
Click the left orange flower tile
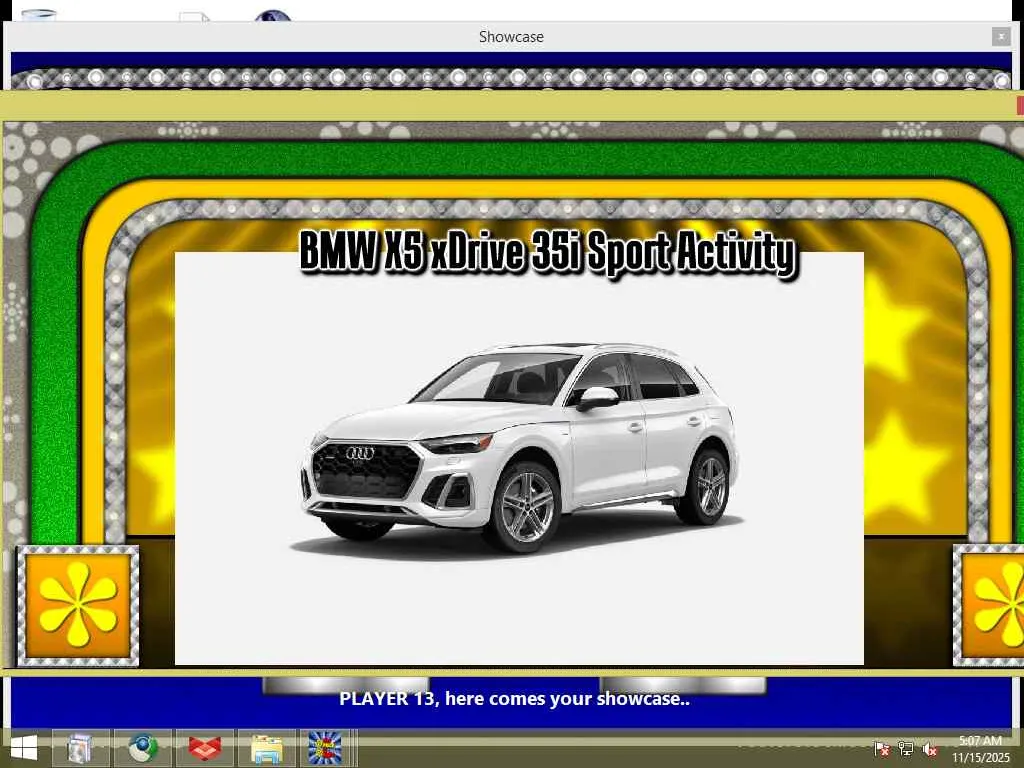[78, 605]
